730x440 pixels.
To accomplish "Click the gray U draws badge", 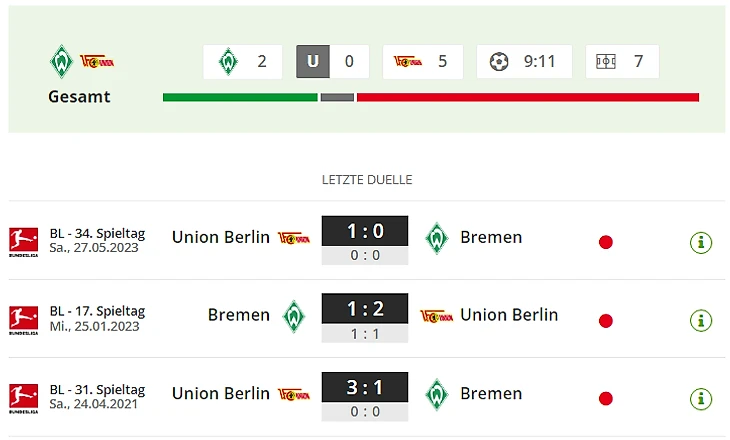I will [313, 61].
